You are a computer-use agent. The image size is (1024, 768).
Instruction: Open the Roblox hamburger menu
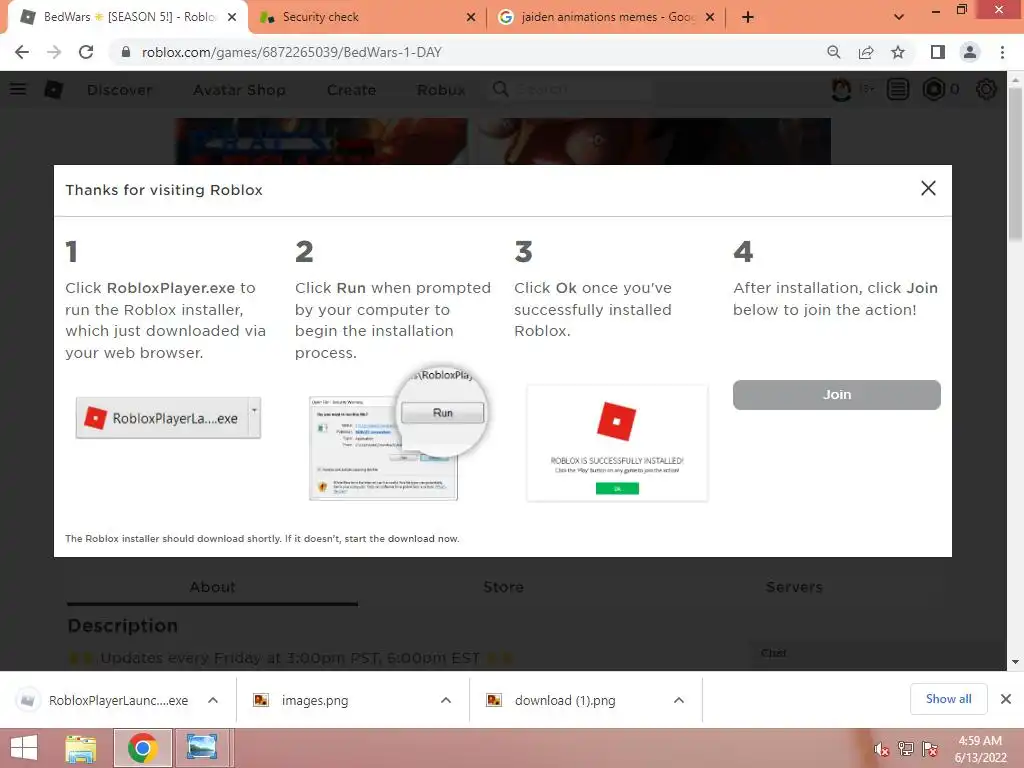pyautogui.click(x=18, y=89)
